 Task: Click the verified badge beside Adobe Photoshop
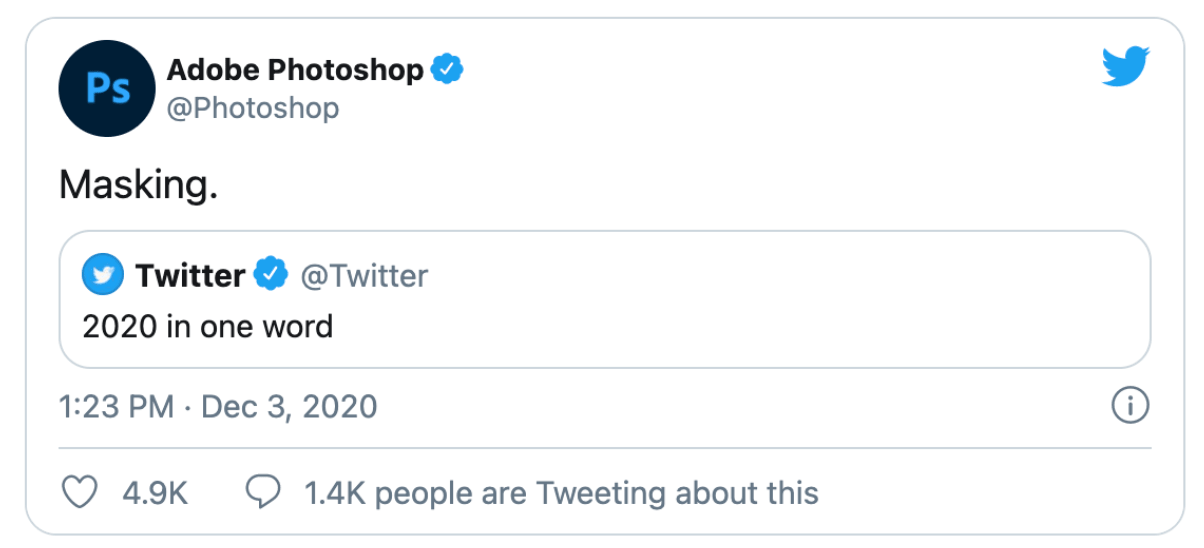pos(446,70)
